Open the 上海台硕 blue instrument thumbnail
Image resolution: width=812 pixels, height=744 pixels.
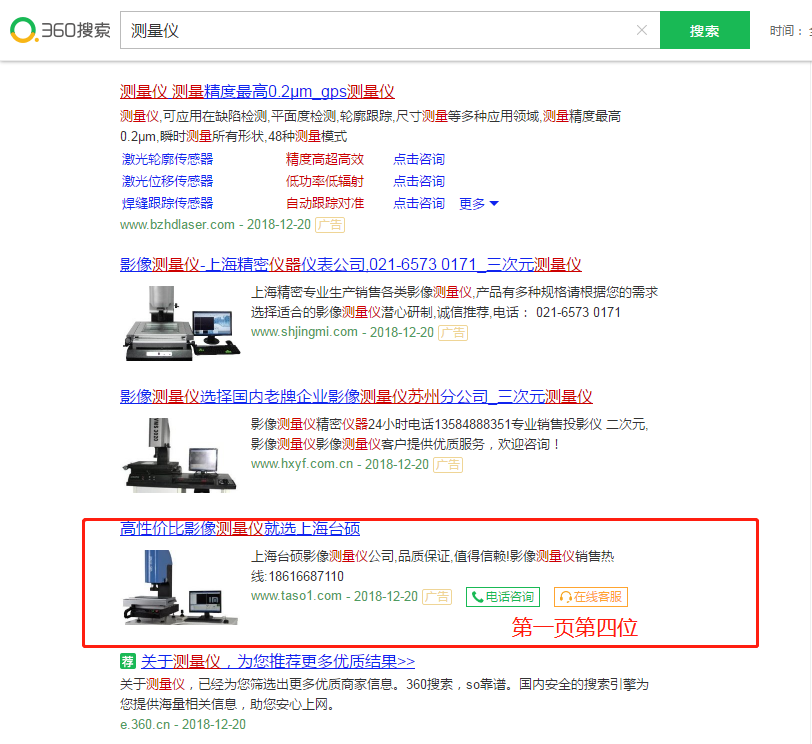(180, 587)
